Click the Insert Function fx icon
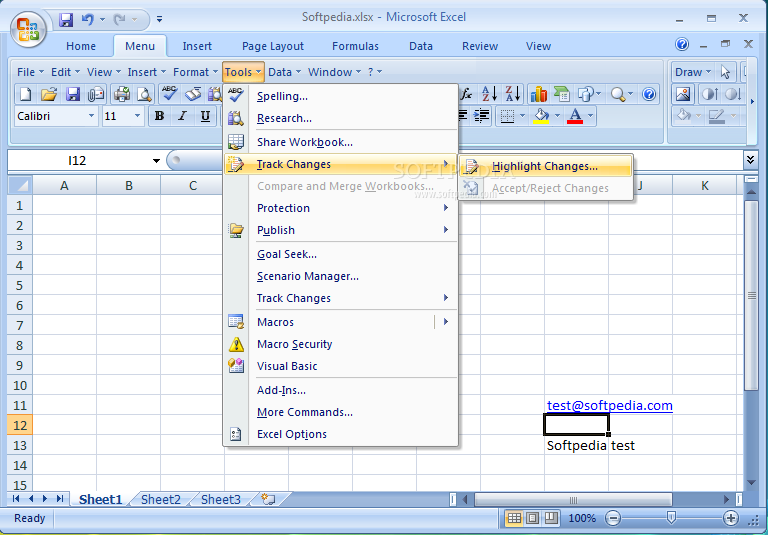Image resolution: width=768 pixels, height=535 pixels. pyautogui.click(x=467, y=94)
